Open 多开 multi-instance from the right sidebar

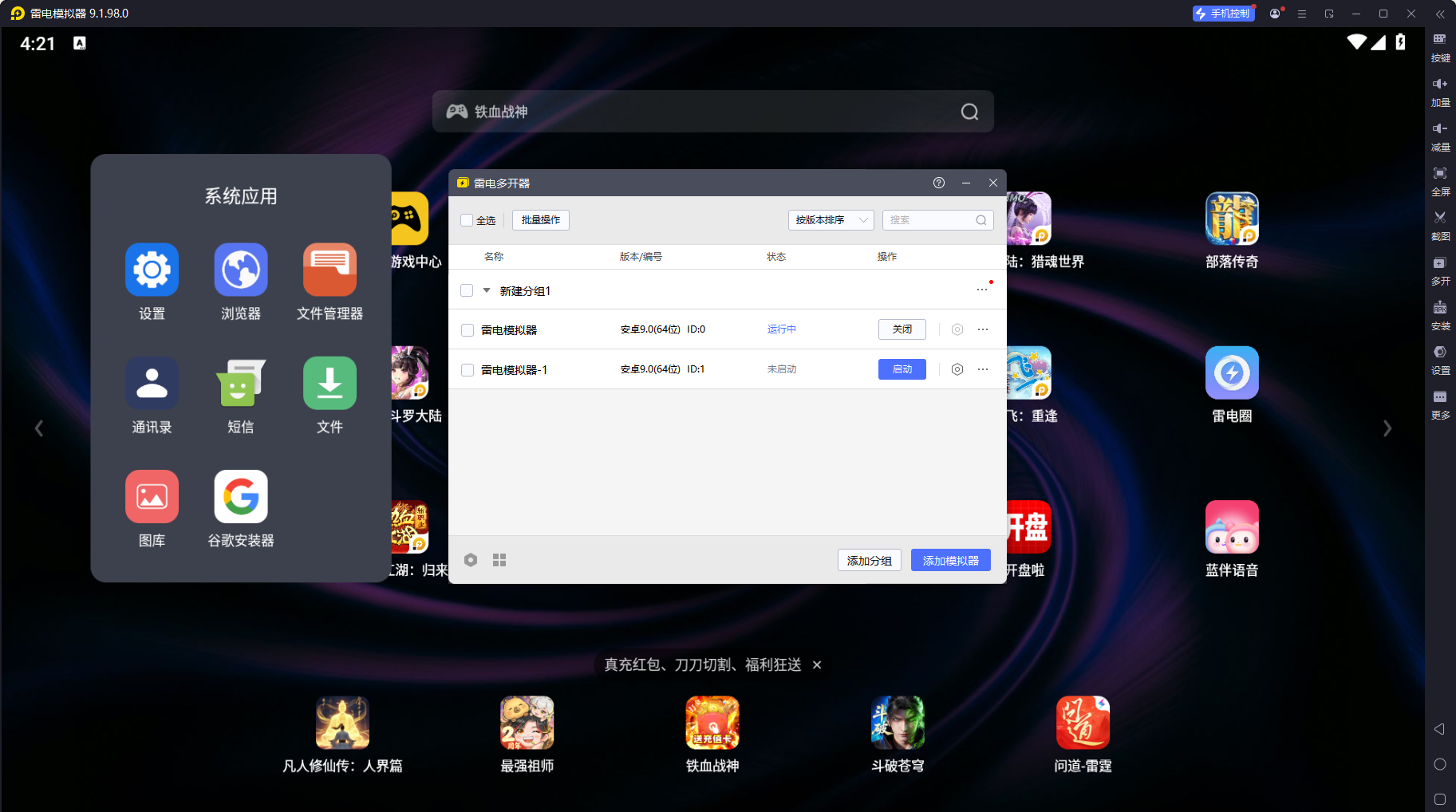pos(1440,271)
